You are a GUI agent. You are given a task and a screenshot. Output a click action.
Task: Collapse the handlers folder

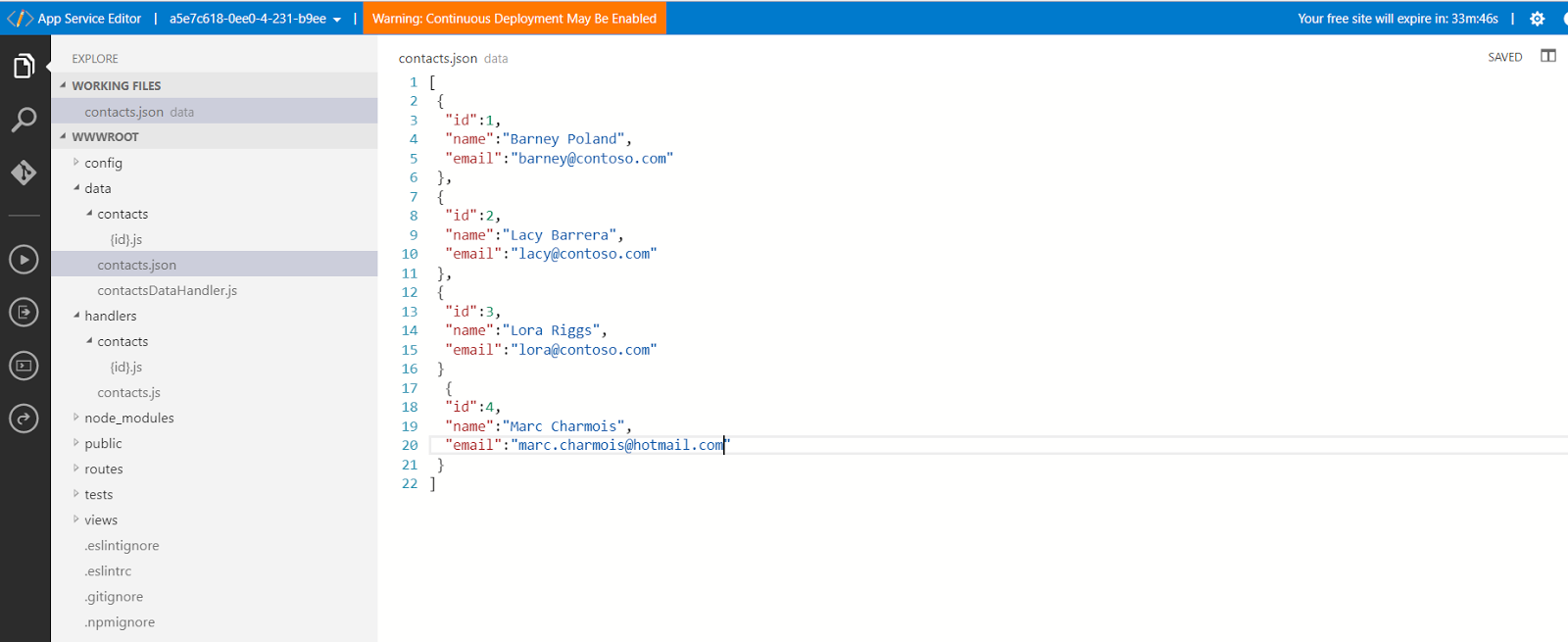pos(76,316)
